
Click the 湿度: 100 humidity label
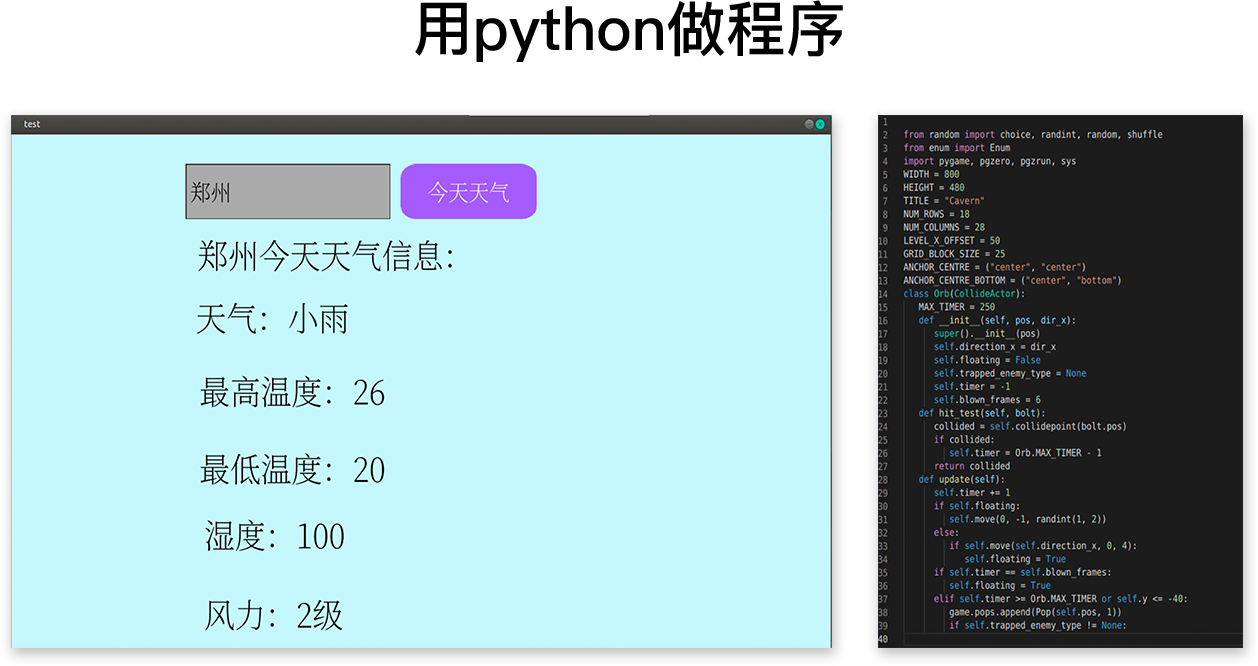[x=275, y=537]
